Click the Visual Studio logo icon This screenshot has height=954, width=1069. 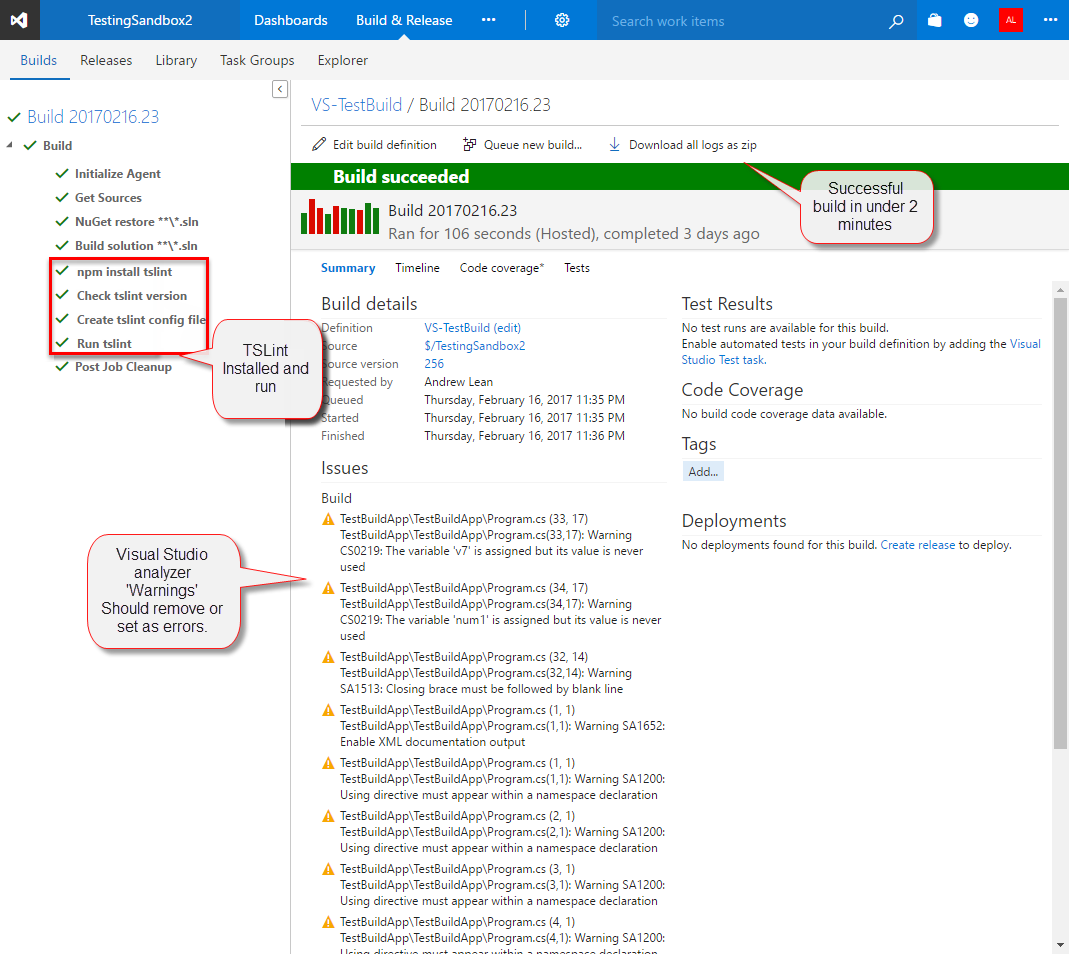[20, 20]
